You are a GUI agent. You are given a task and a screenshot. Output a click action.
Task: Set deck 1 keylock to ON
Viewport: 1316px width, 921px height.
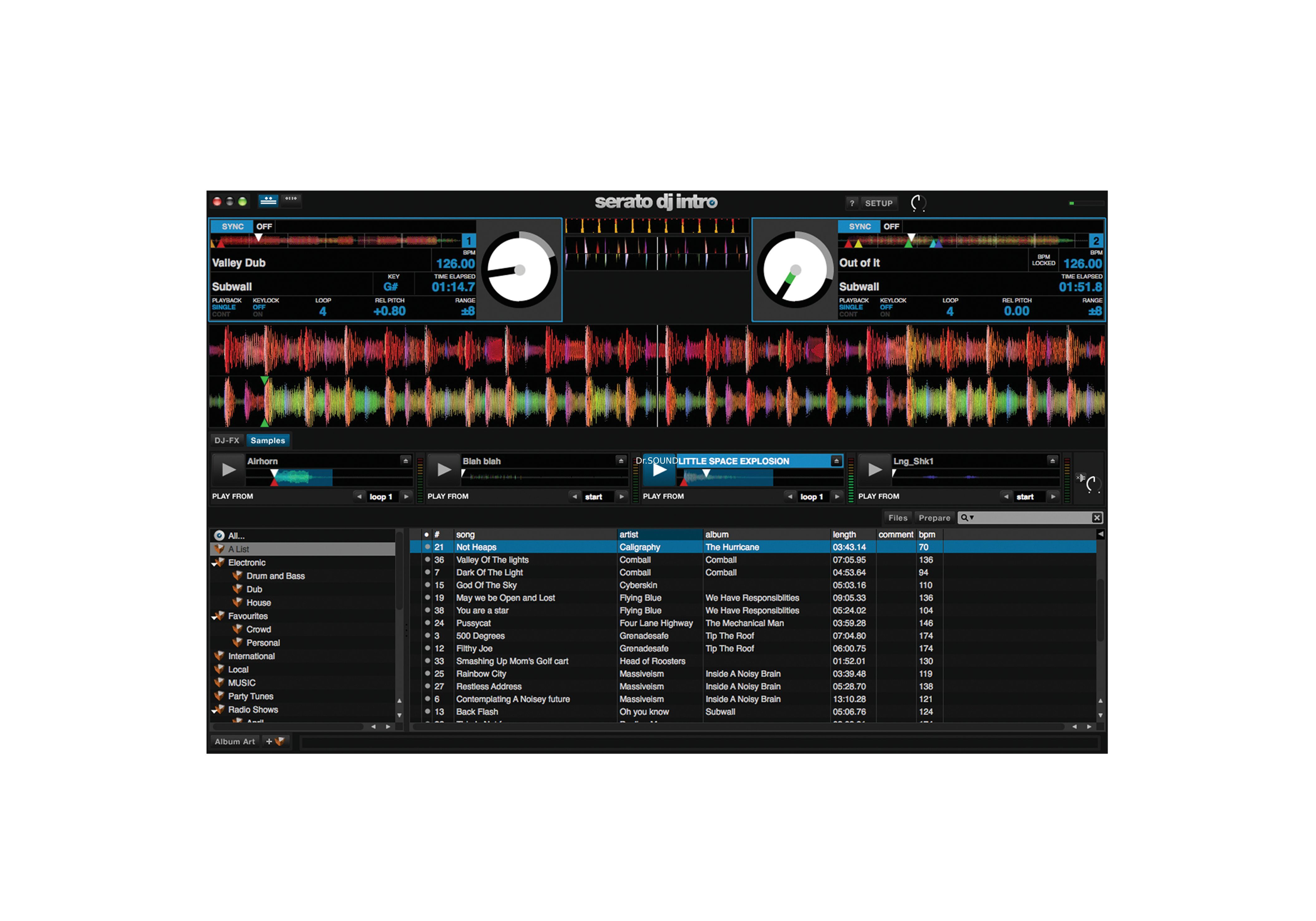pyautogui.click(x=258, y=315)
